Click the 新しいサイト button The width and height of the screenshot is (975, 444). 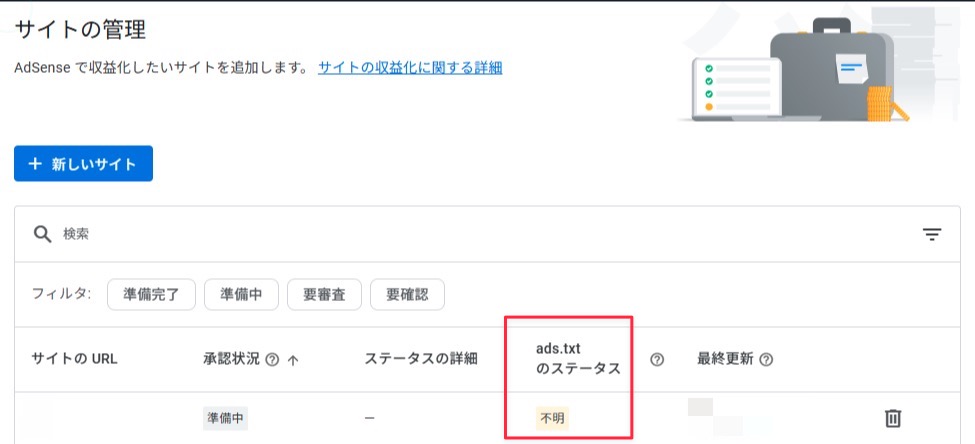(x=83, y=164)
